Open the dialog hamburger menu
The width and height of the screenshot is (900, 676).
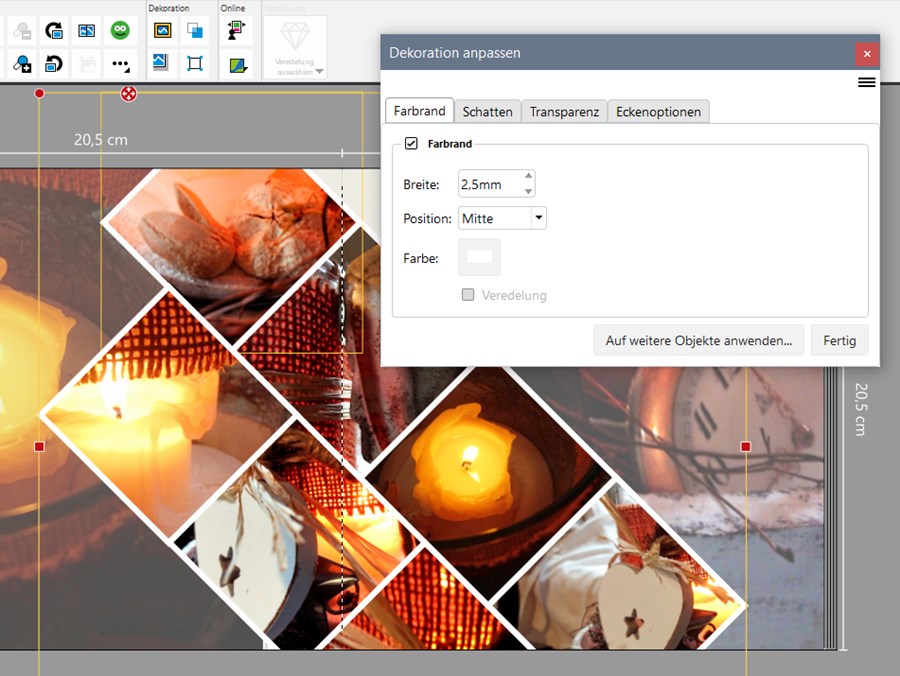tap(866, 83)
